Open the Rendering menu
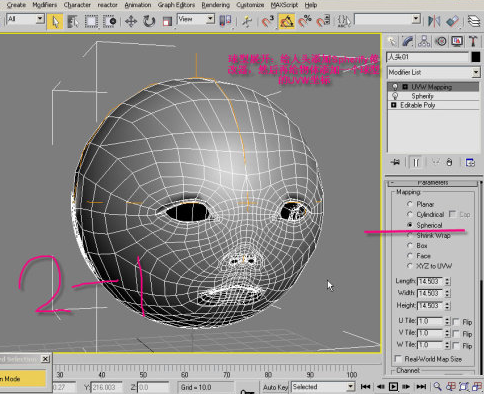484x394 pixels. pyautogui.click(x=216, y=5)
